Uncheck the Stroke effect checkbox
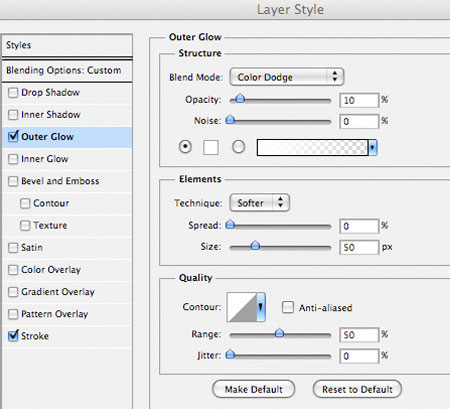The height and width of the screenshot is (409, 450). [13, 336]
